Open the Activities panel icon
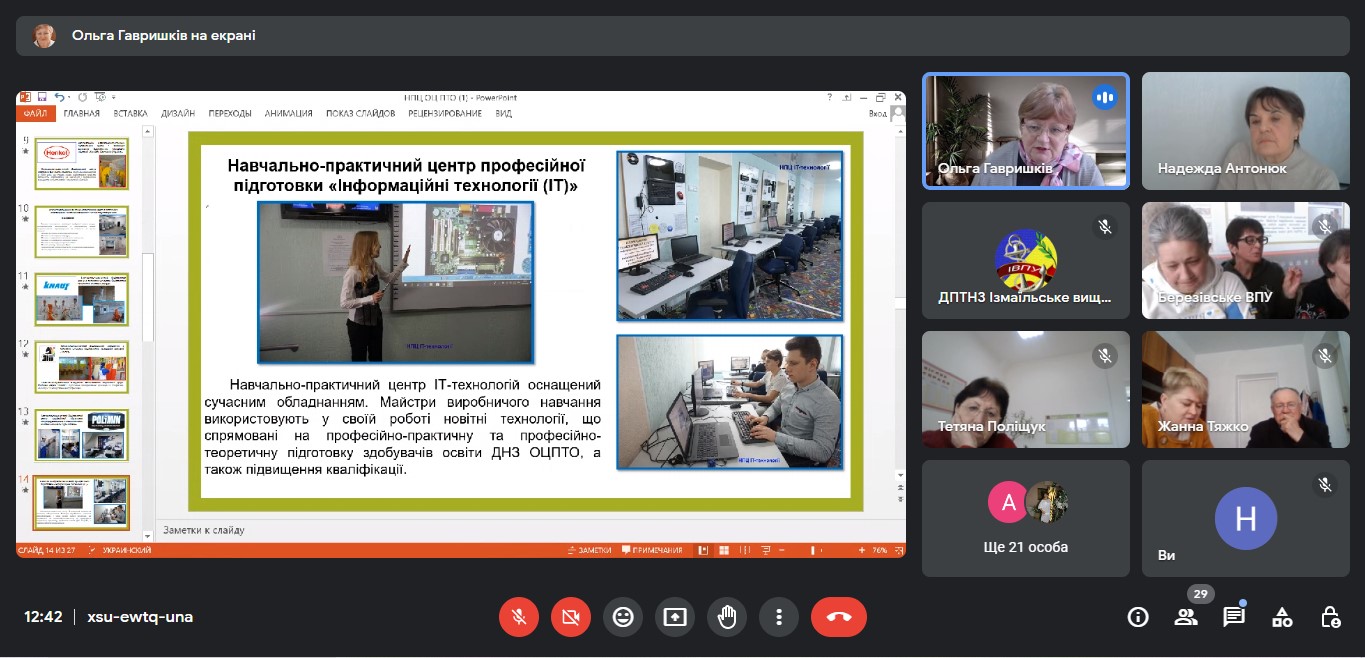Image resolution: width=1365 pixels, height=658 pixels. [x=1282, y=617]
